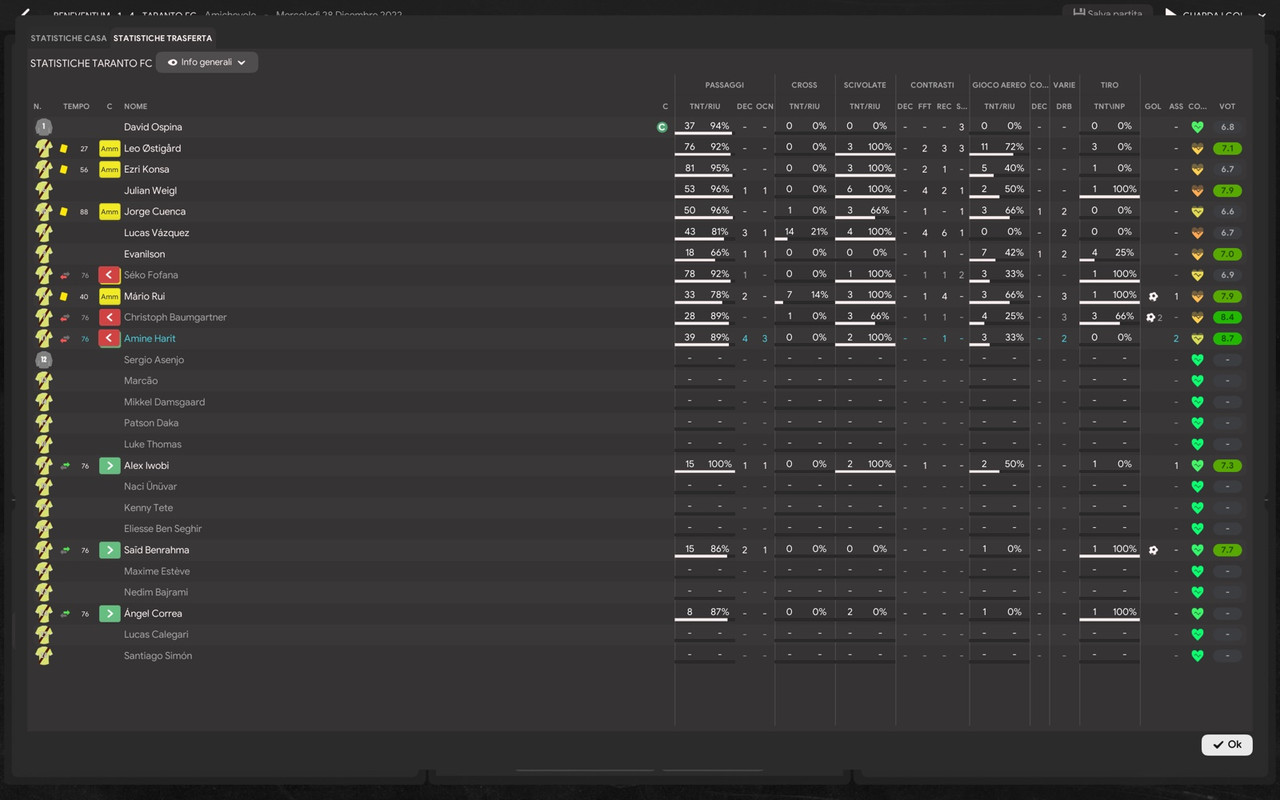Image resolution: width=1280 pixels, height=800 pixels.
Task: Click the swap icon in Alex Iwobi's time column
Action: pos(65,465)
